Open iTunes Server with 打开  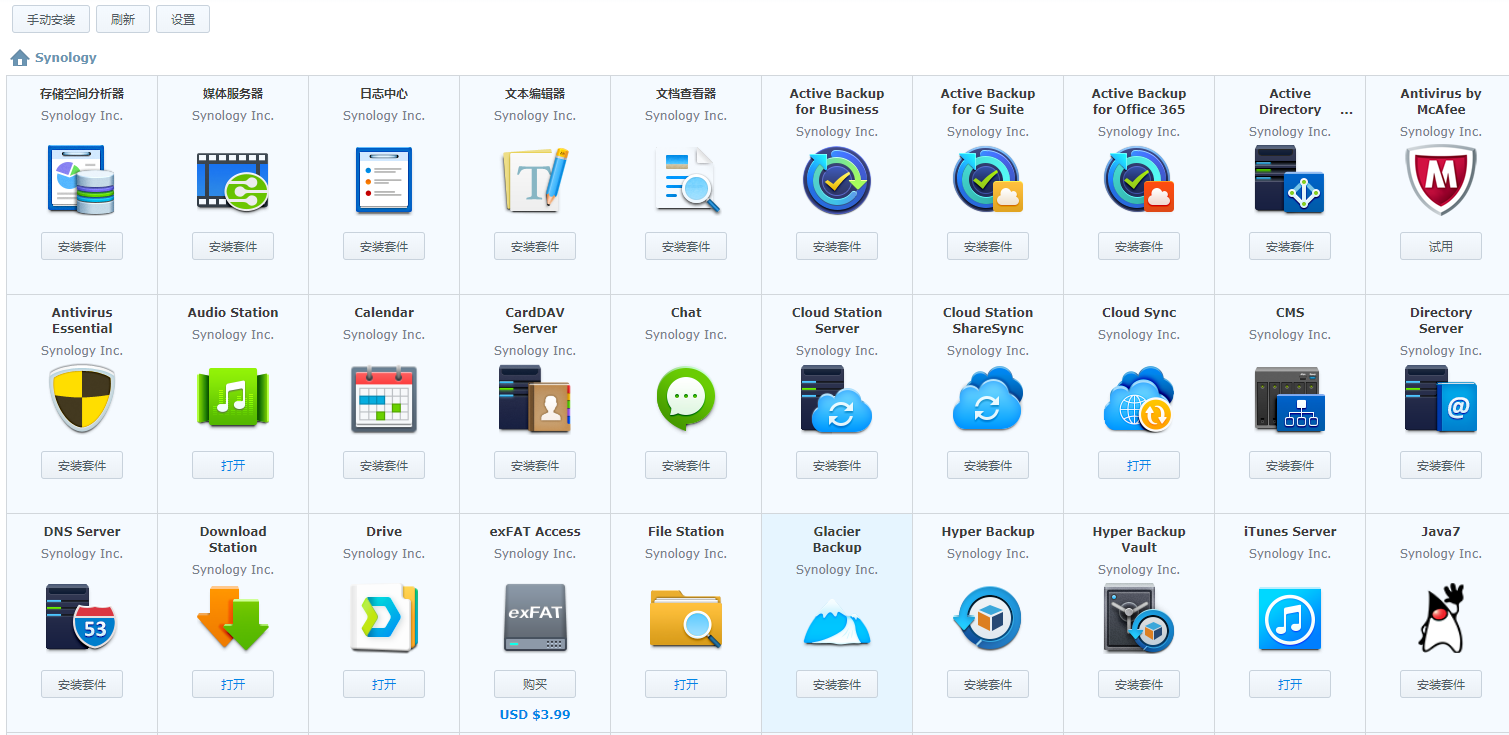[1290, 684]
